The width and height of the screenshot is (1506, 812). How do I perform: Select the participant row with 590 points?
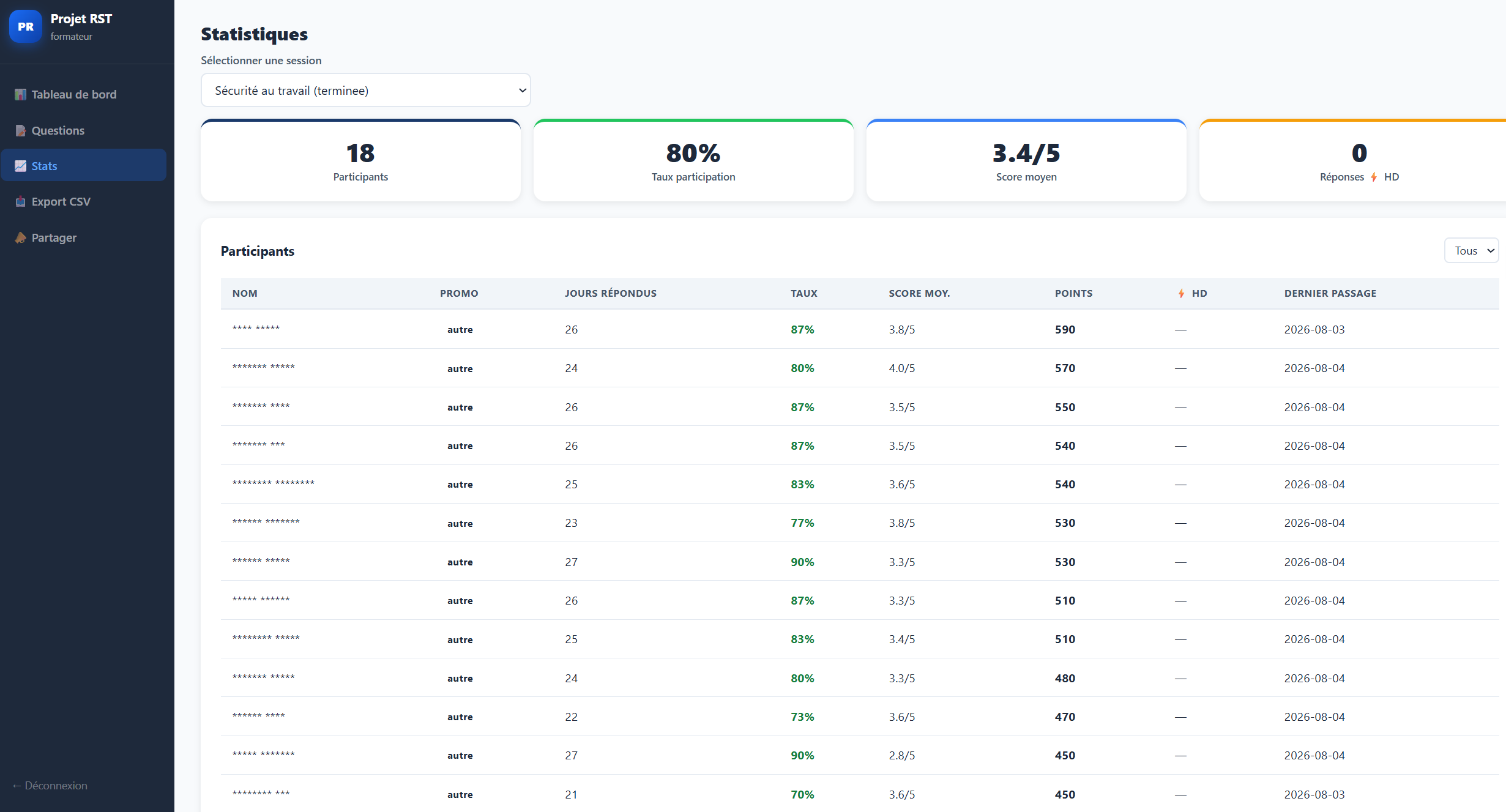860,329
